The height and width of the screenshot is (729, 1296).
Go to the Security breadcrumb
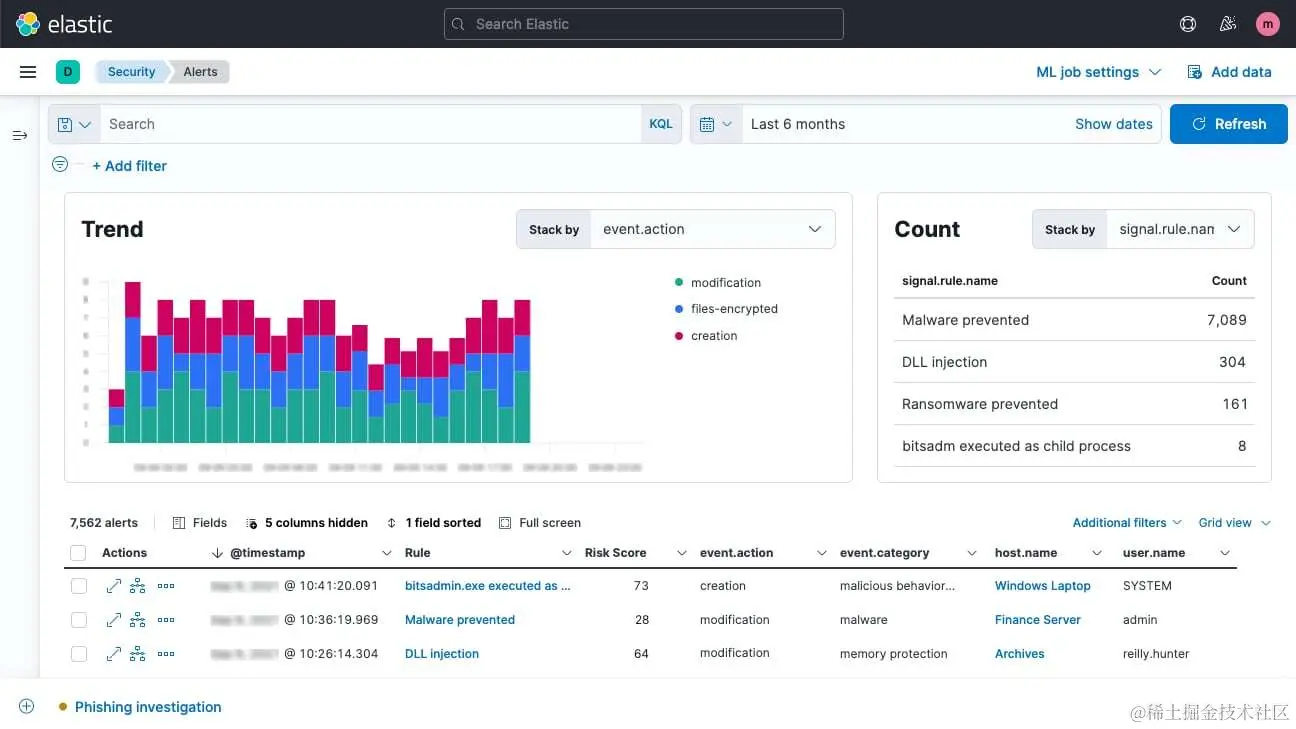[x=131, y=72]
